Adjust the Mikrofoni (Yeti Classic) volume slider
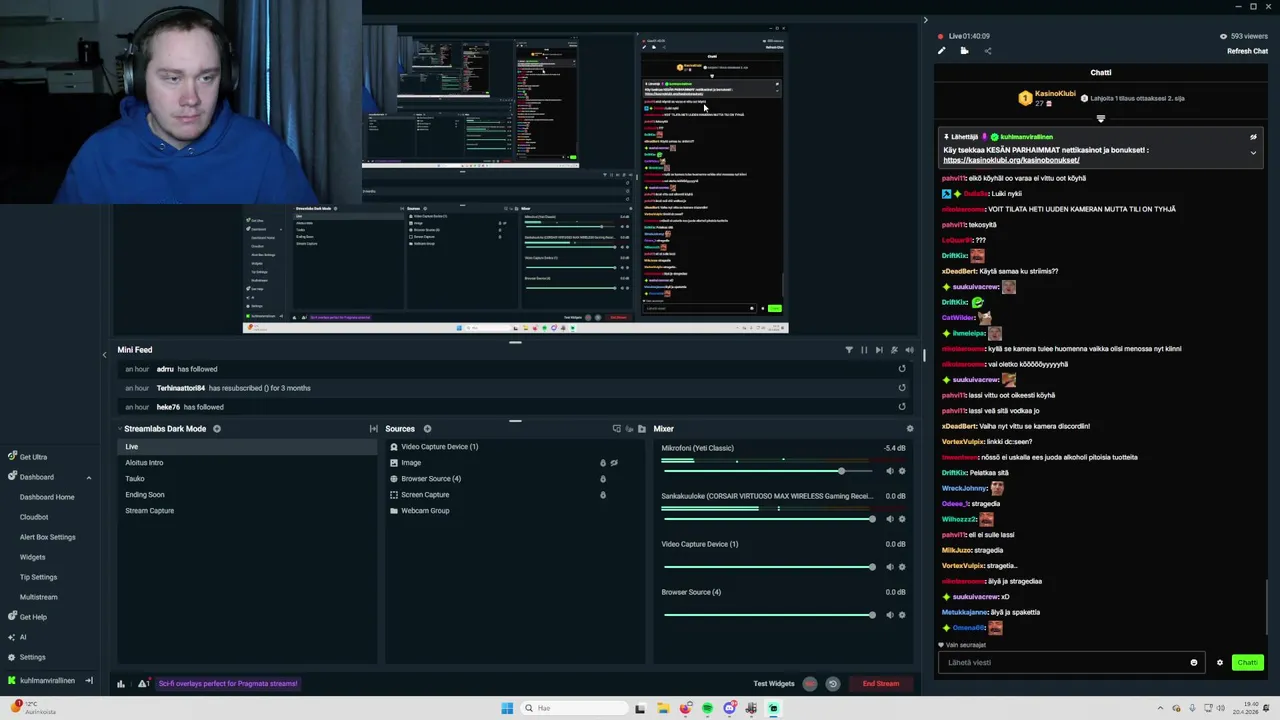The image size is (1280, 720). pyautogui.click(x=768, y=471)
